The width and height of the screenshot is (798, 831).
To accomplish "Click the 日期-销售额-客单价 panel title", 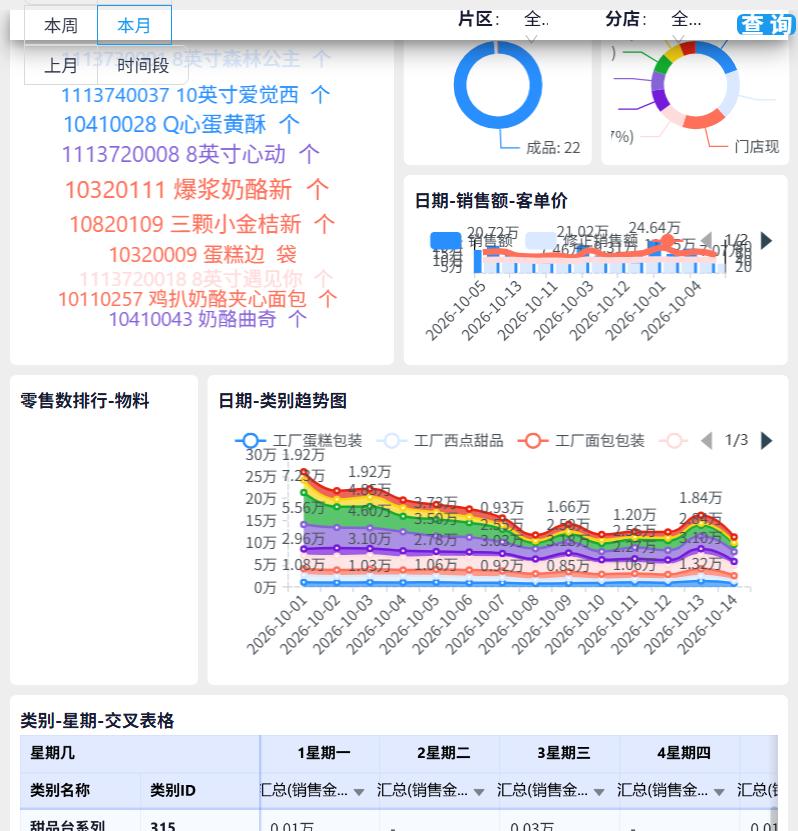I will [491, 201].
